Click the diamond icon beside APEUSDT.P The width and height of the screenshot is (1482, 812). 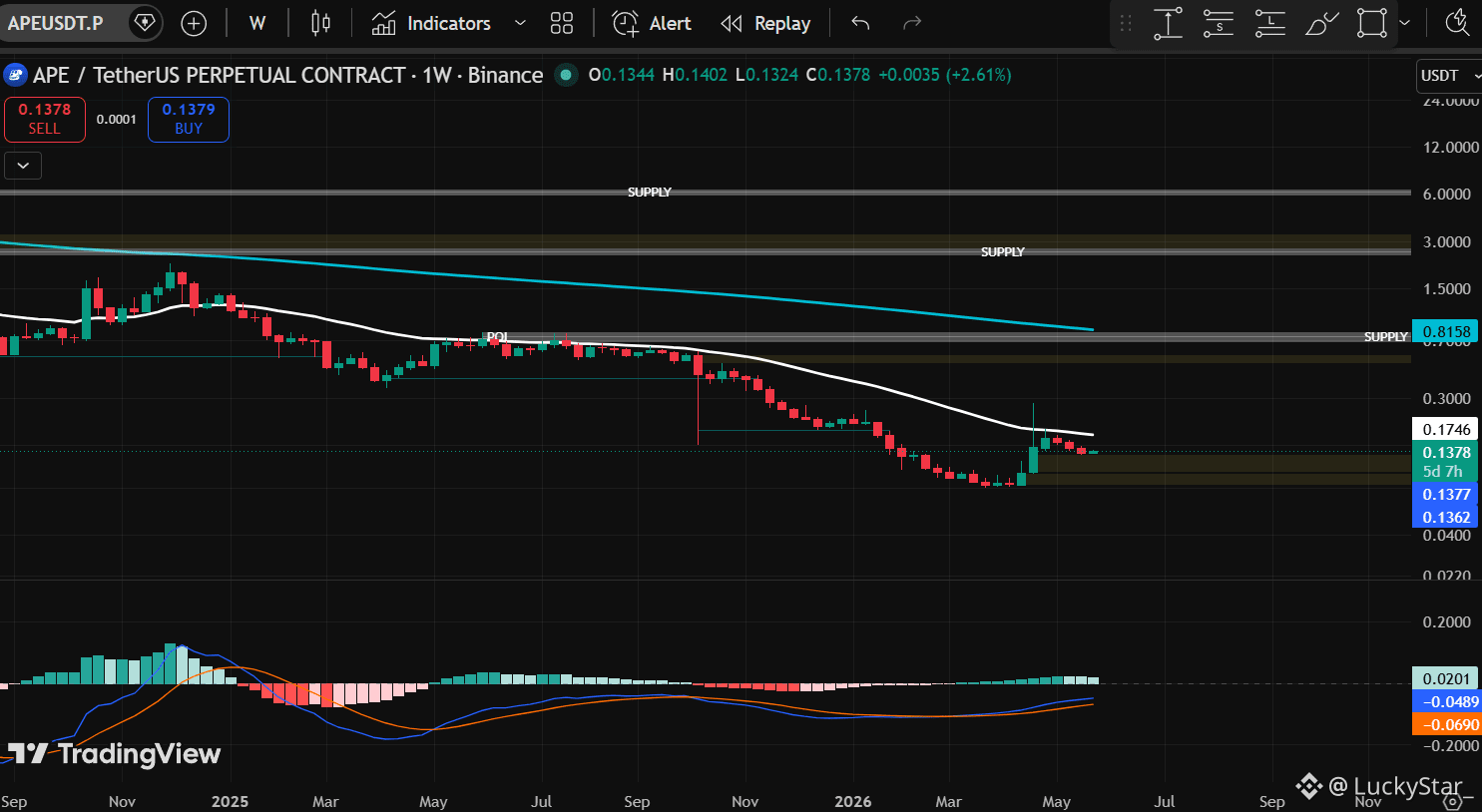click(x=144, y=22)
